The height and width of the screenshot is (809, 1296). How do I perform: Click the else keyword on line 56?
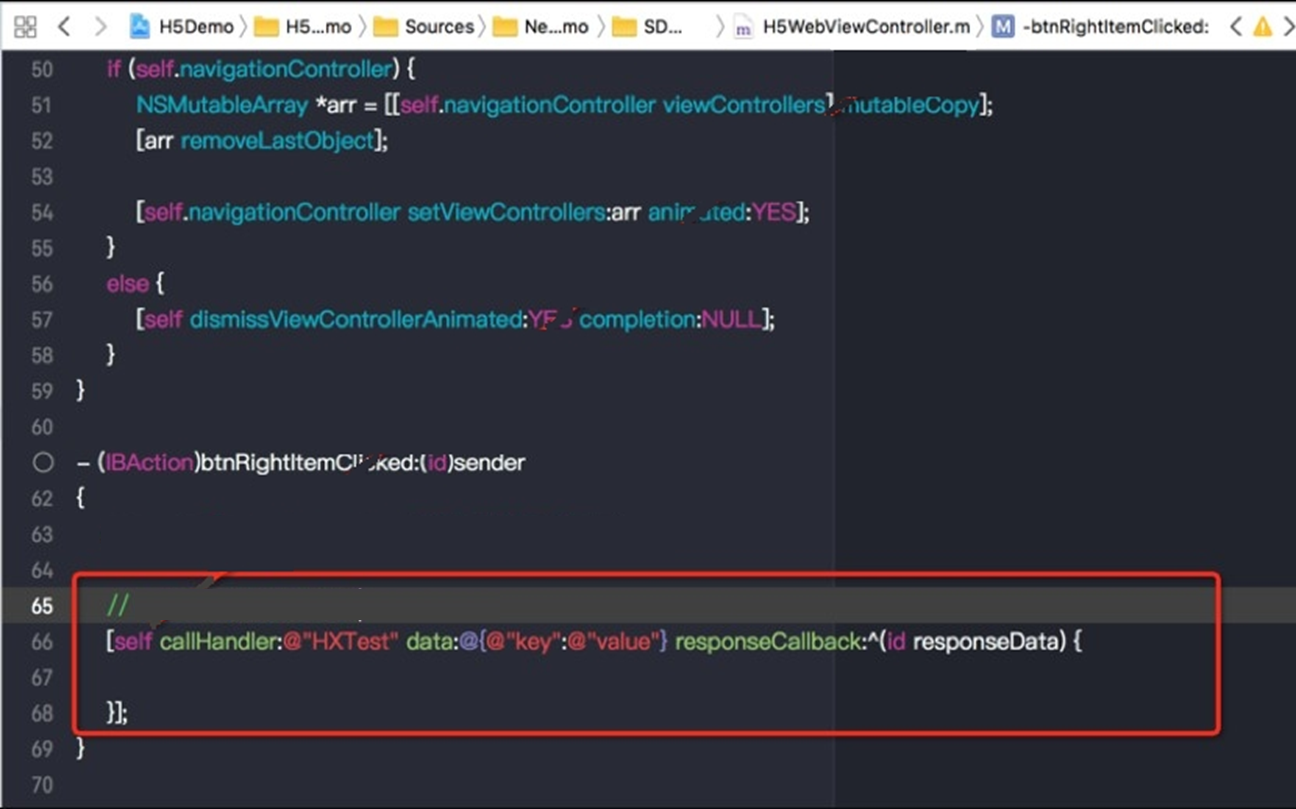click(x=128, y=284)
